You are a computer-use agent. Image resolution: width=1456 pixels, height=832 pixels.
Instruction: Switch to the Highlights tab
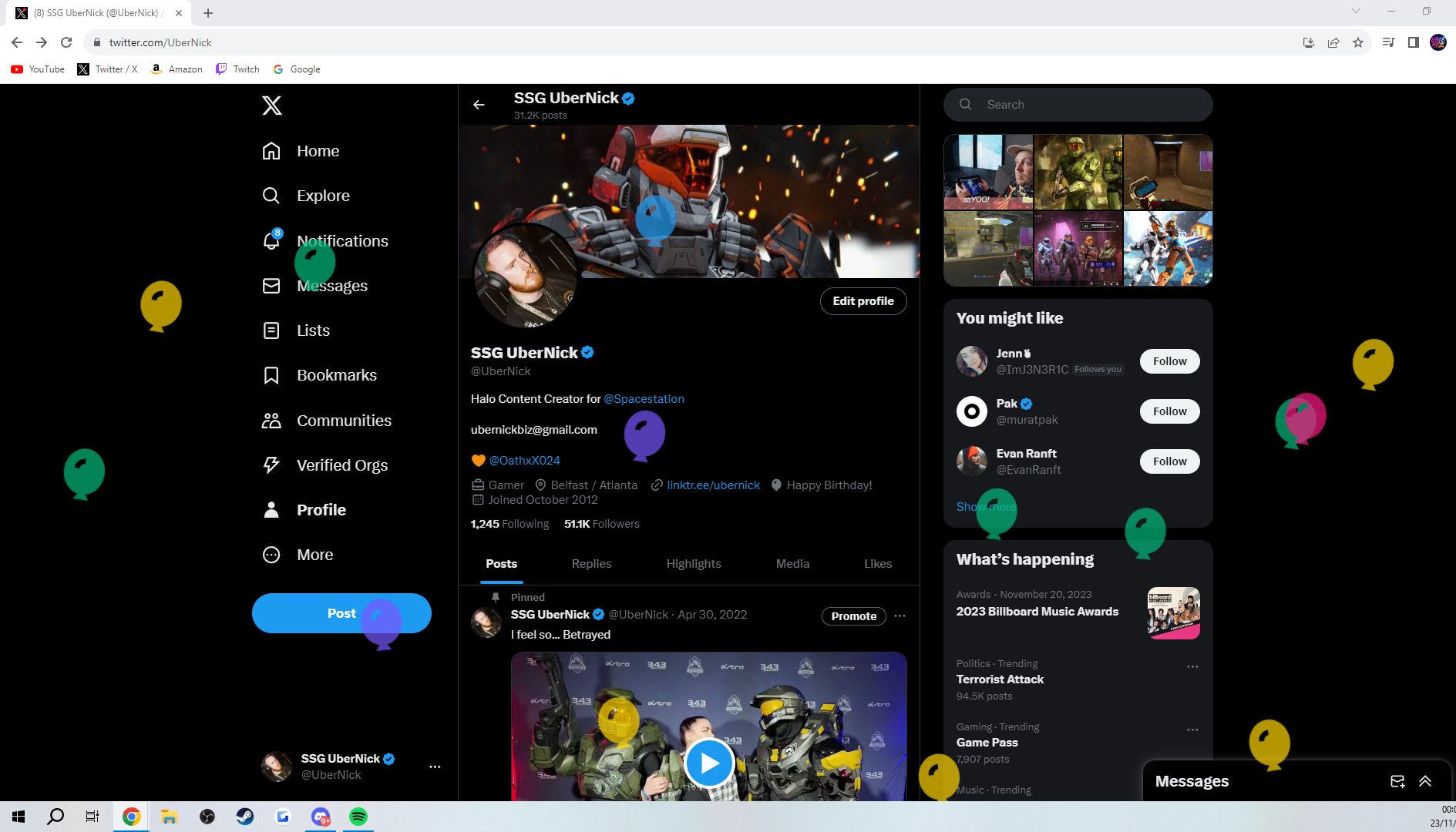[x=694, y=564]
